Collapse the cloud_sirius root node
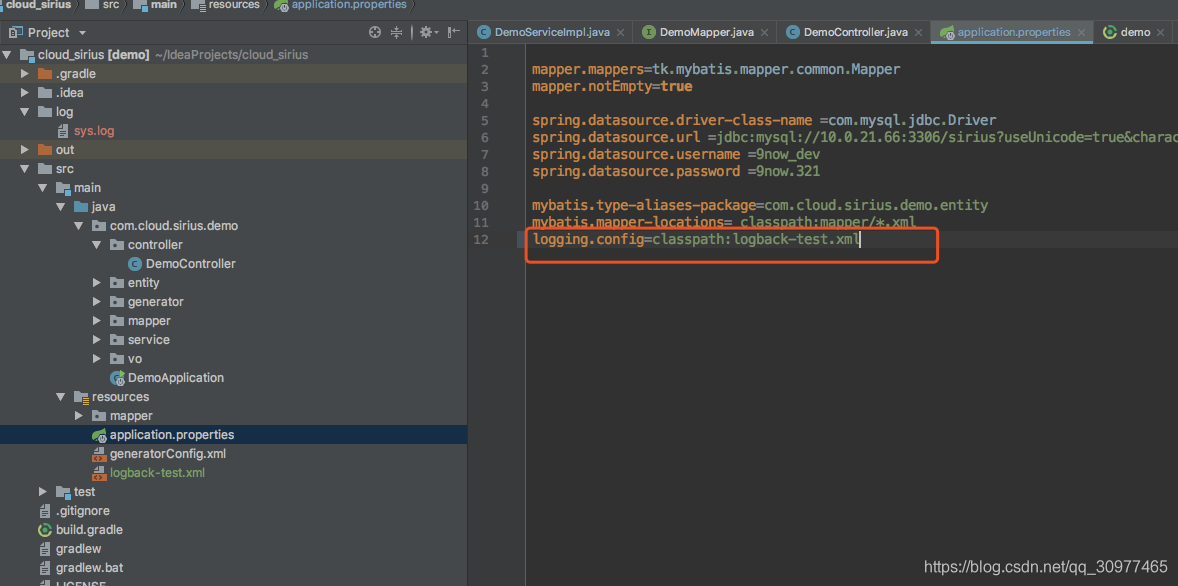Image resolution: width=1178 pixels, height=586 pixels. 8,55
